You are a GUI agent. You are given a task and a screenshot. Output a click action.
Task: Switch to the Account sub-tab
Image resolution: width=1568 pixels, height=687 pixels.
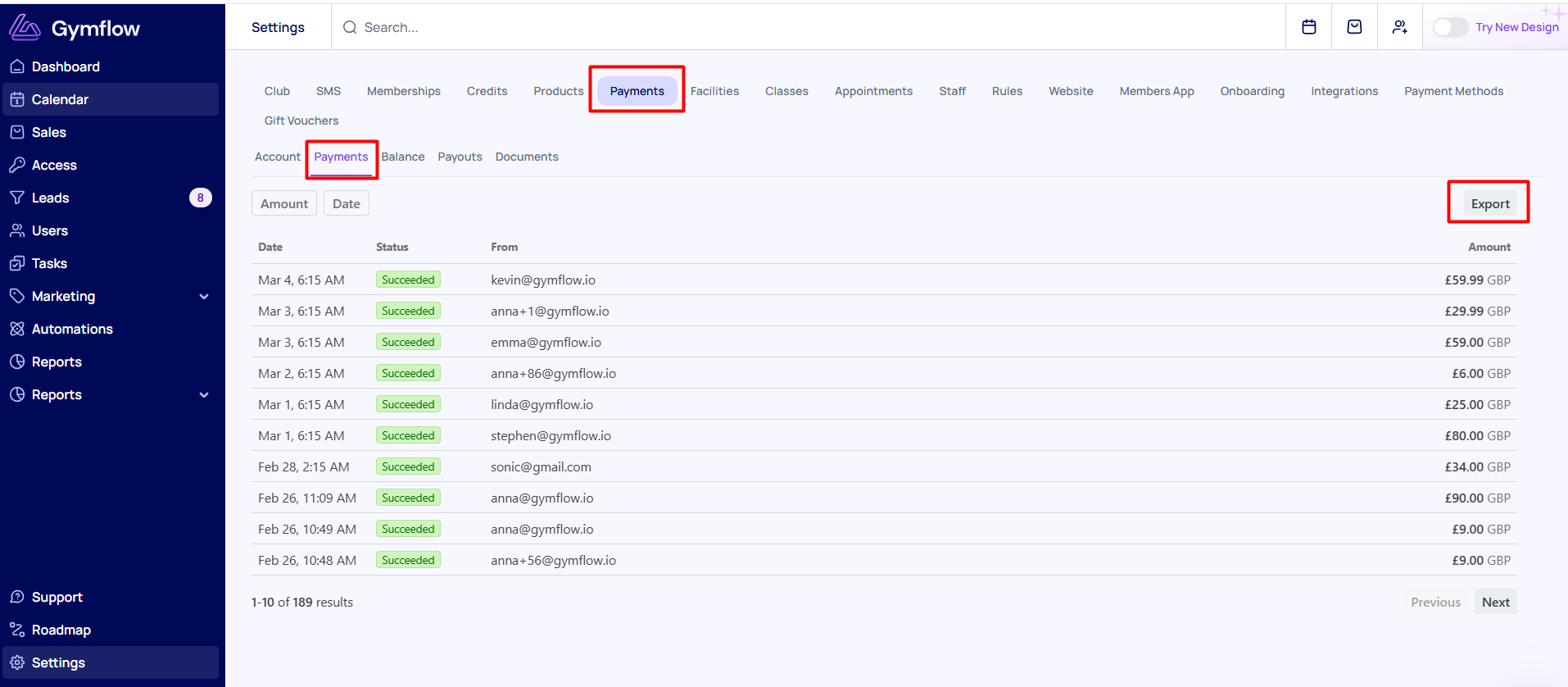278,157
